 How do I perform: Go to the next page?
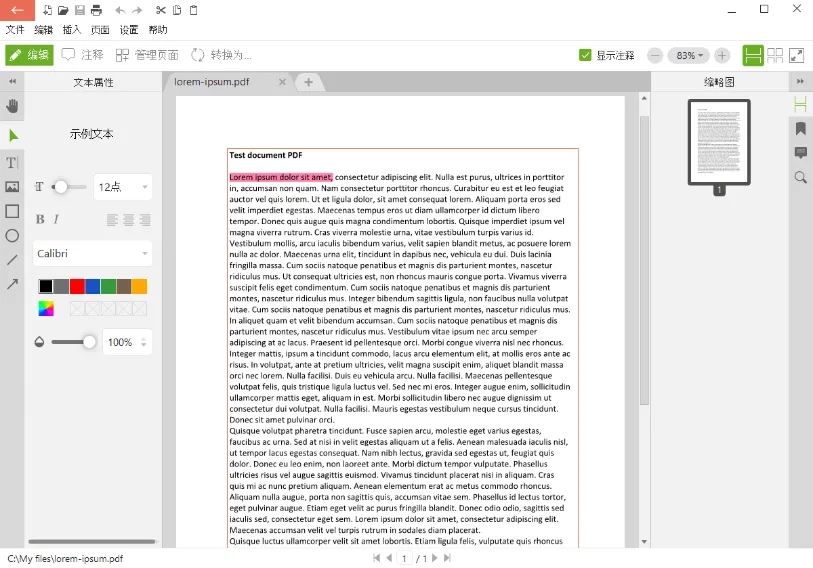click(x=434, y=558)
